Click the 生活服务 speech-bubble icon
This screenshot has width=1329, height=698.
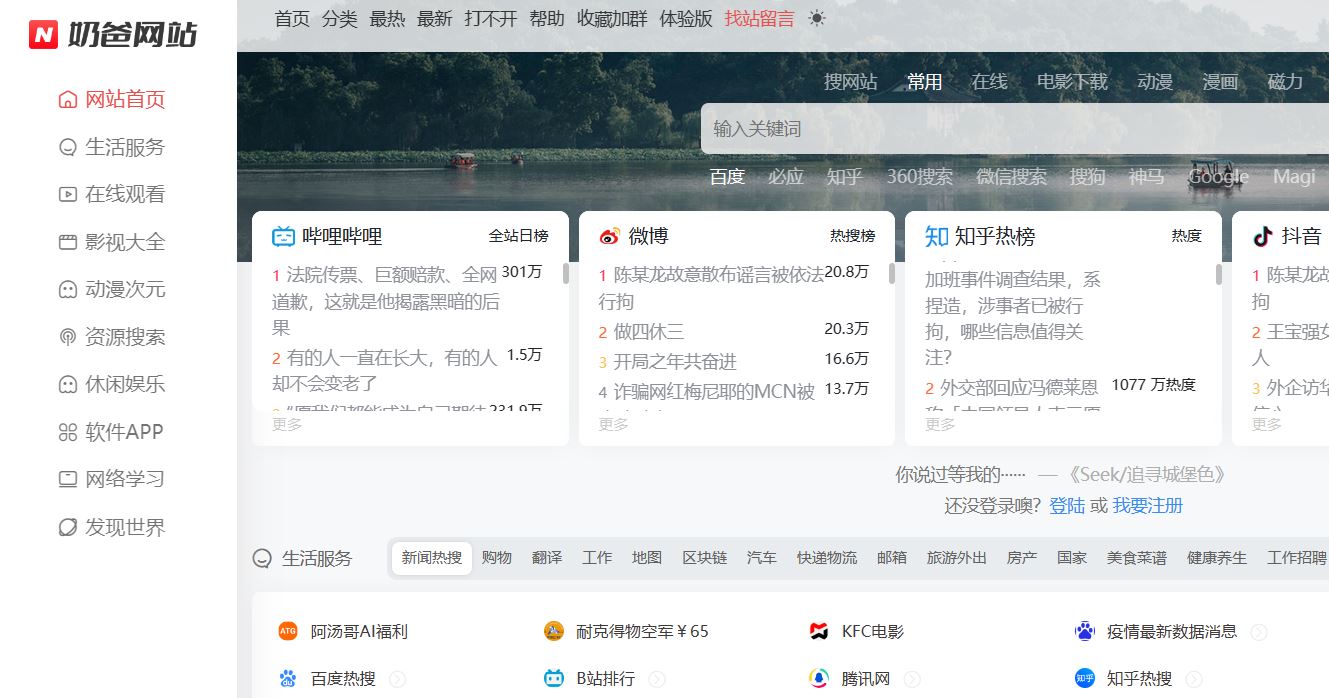(x=260, y=558)
